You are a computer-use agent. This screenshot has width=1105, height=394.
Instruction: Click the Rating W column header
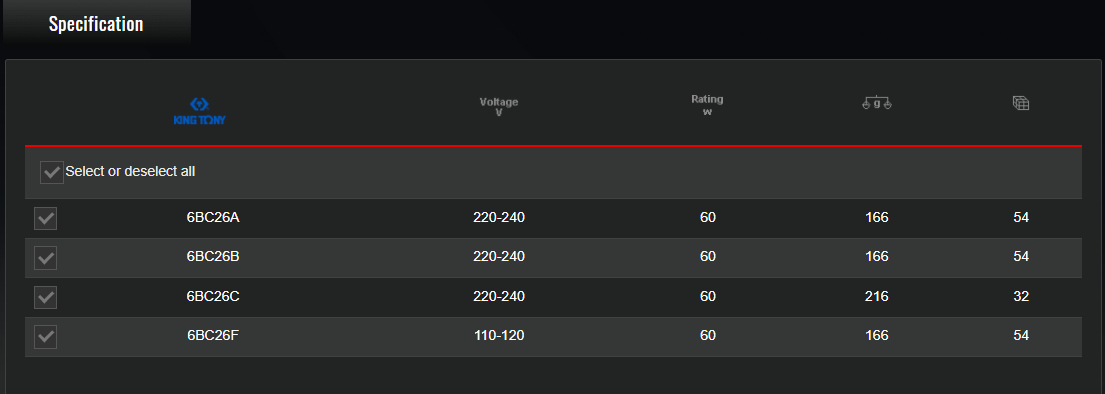[x=708, y=106]
